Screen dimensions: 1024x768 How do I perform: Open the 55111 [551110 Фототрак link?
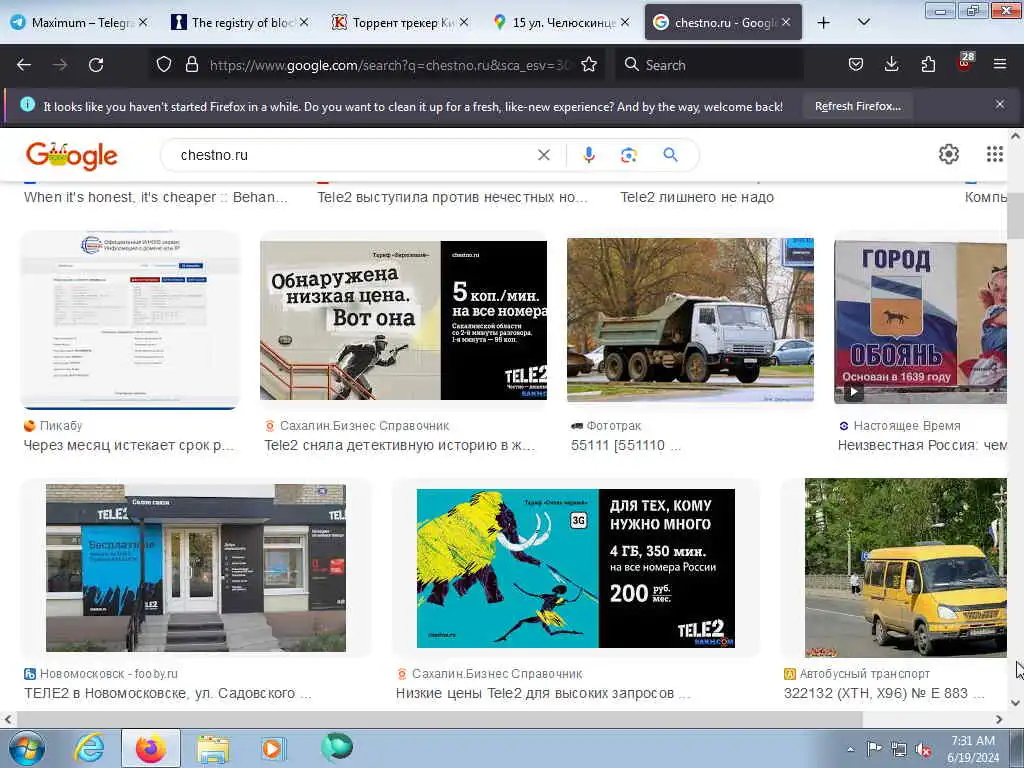pos(626,445)
